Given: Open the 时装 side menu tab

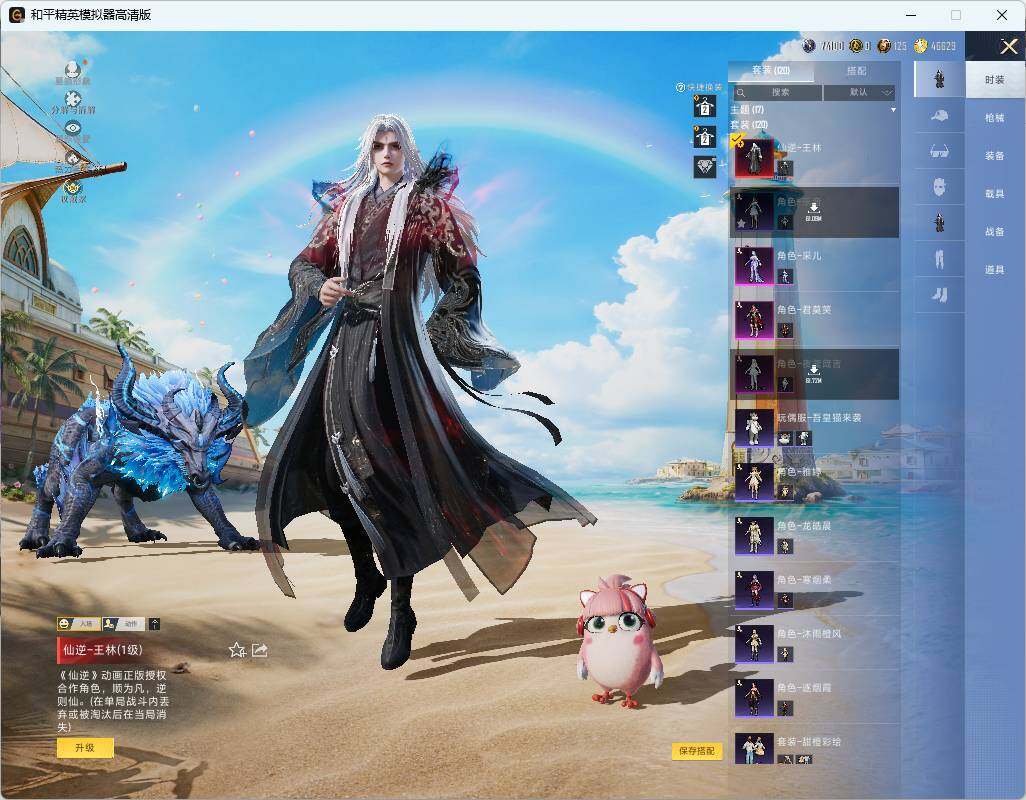Looking at the screenshot, I should 995,80.
